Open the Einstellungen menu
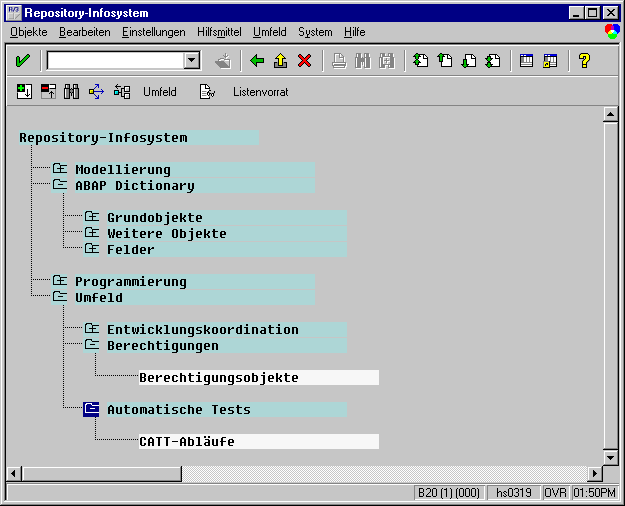 tap(153, 32)
